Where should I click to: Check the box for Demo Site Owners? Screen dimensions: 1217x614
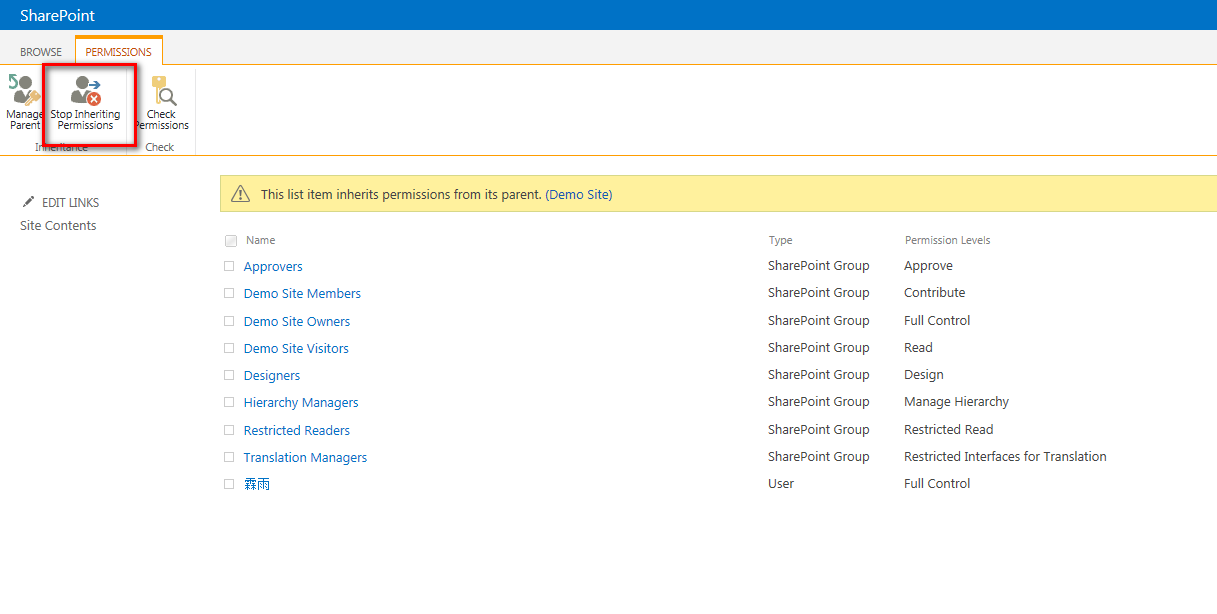tap(229, 321)
